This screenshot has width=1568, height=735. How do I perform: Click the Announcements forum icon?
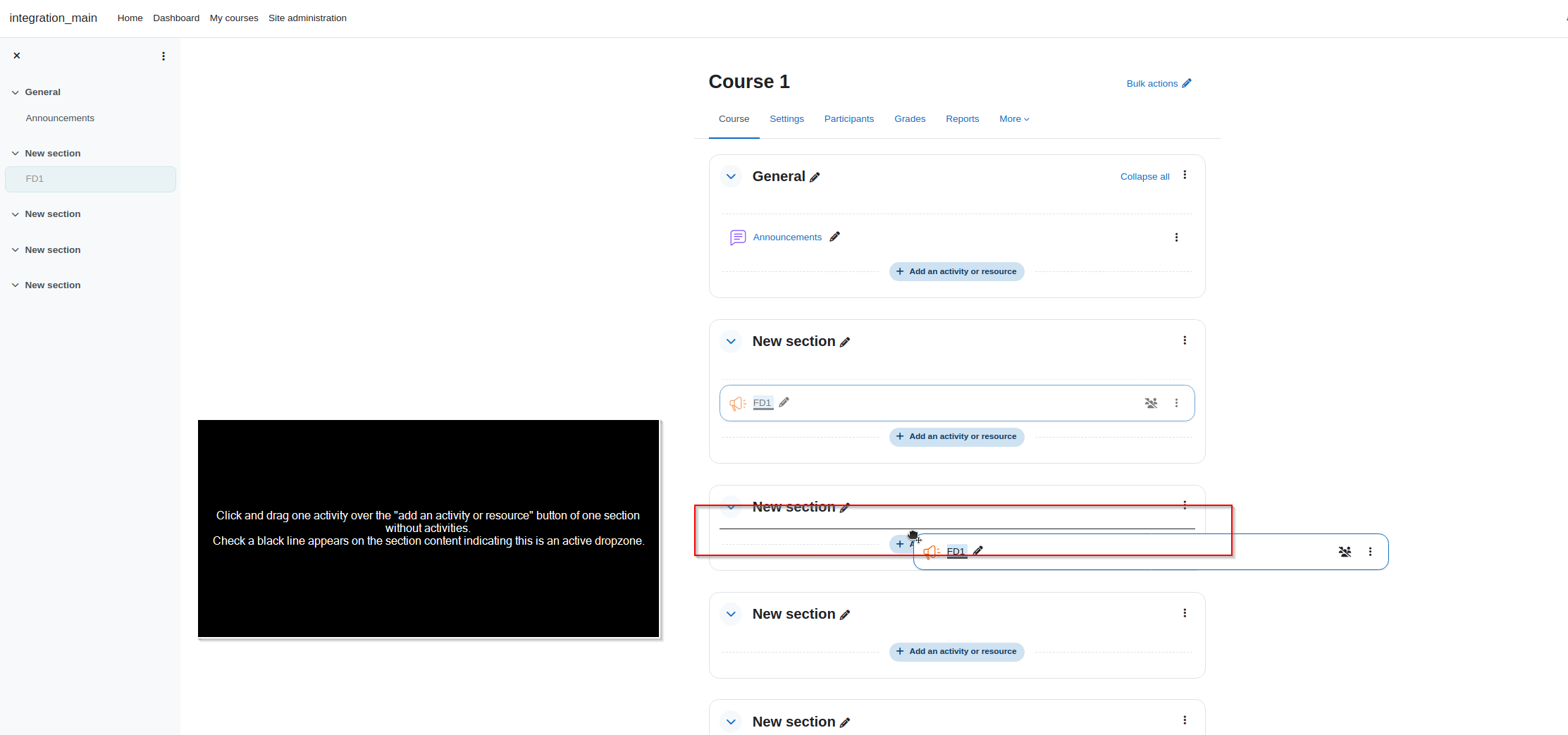coord(738,237)
